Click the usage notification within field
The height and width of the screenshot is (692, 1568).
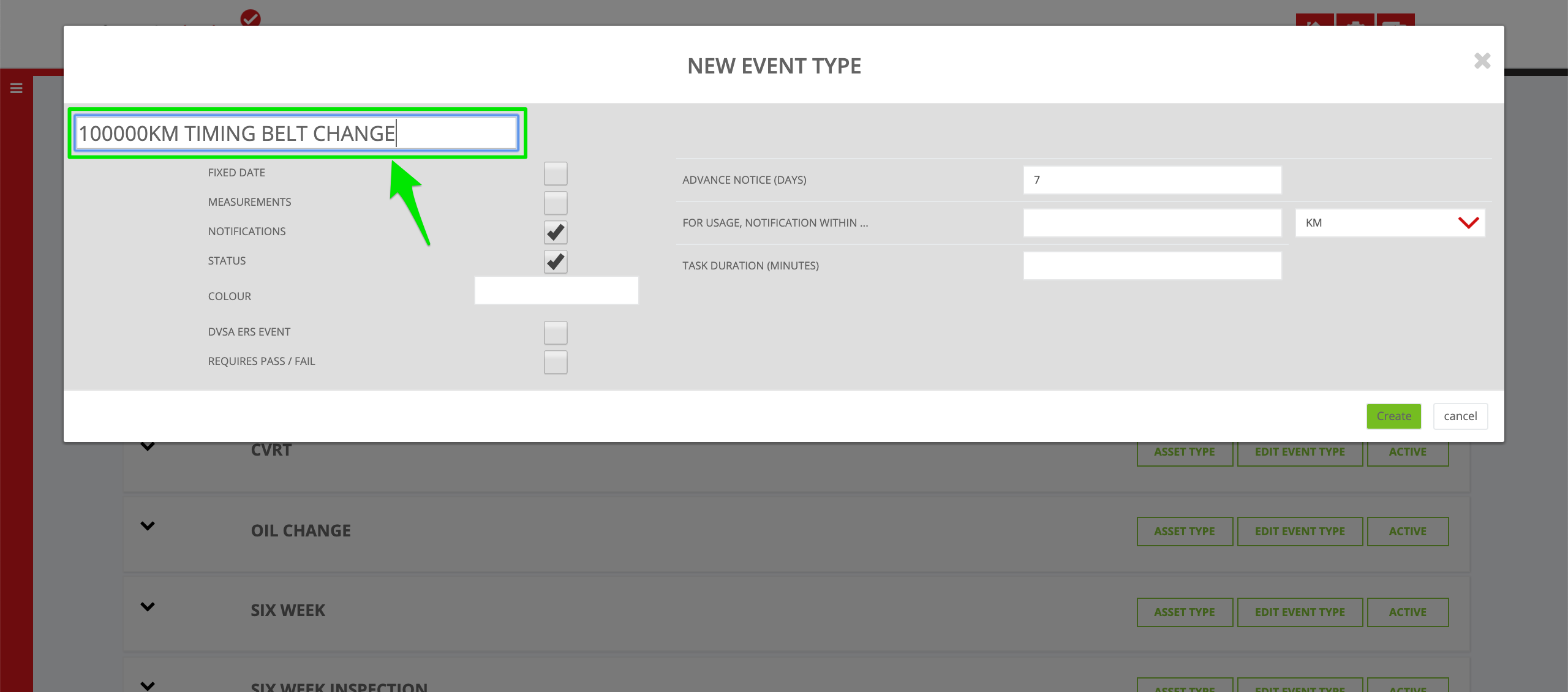click(x=1152, y=223)
